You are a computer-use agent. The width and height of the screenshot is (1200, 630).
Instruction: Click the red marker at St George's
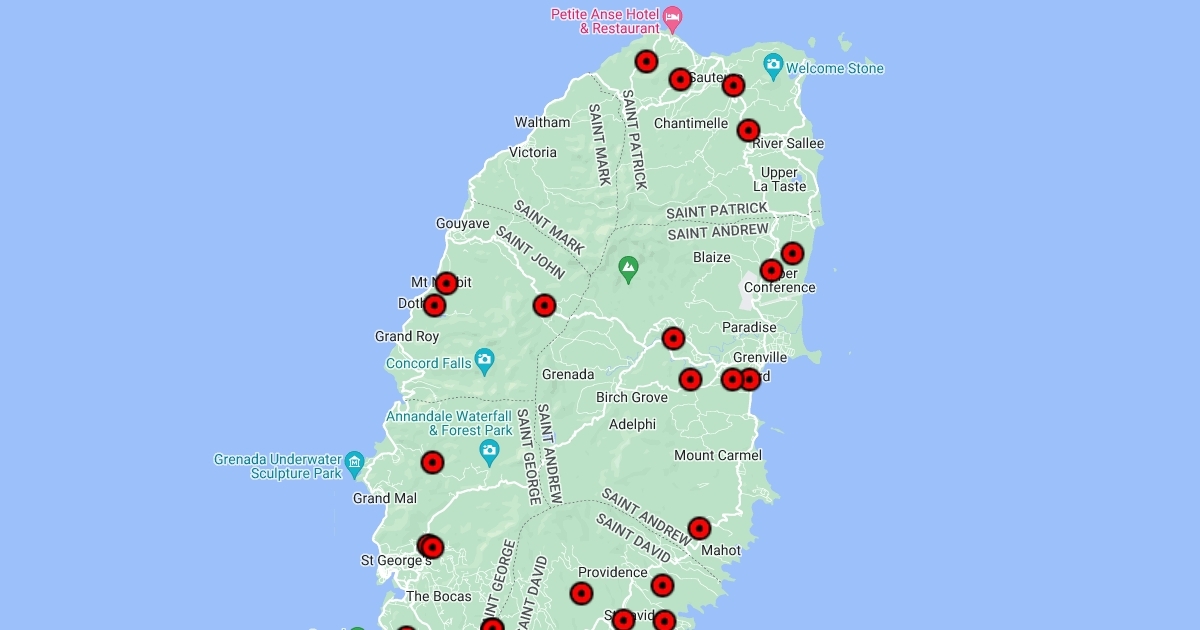[431, 547]
